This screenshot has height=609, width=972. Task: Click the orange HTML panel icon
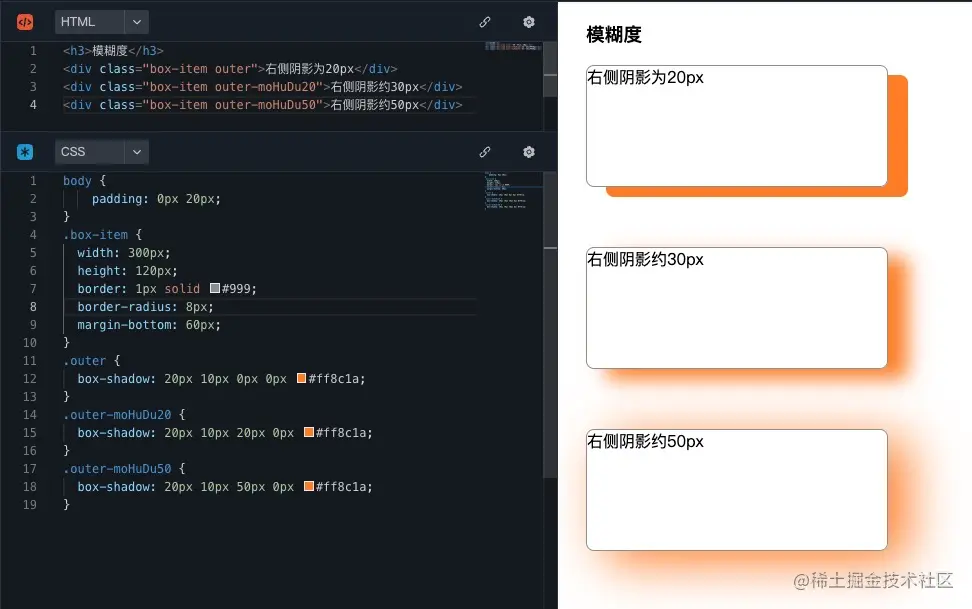[x=25, y=22]
